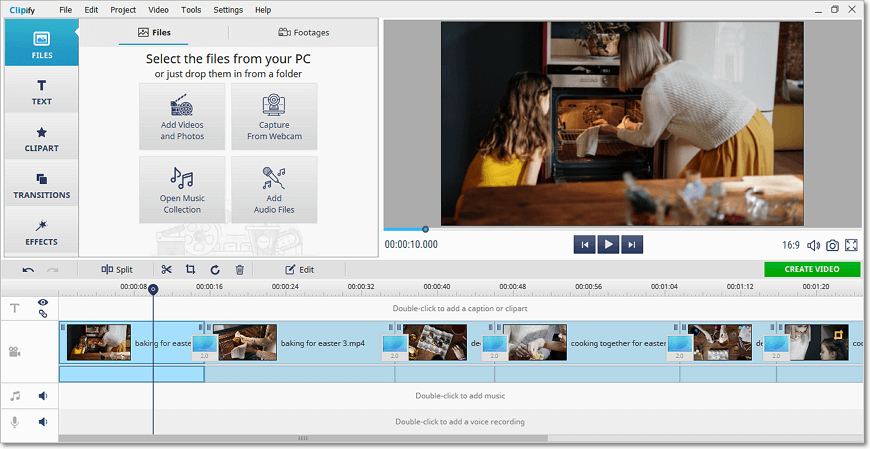The height and width of the screenshot is (449, 870).
Task: Open the File menu
Action: (65, 10)
